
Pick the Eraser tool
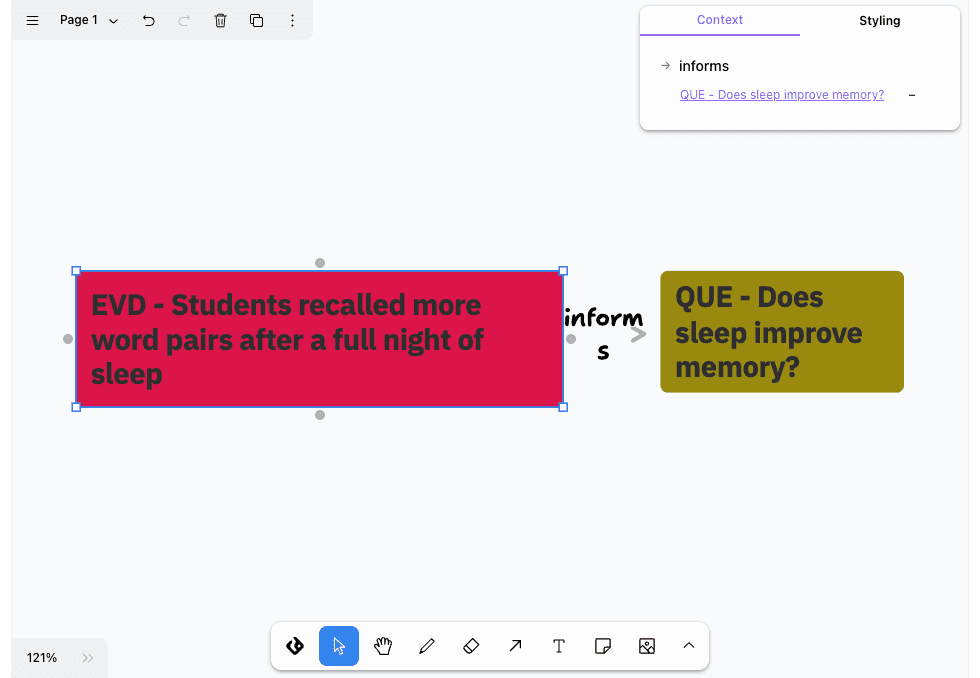(471, 646)
